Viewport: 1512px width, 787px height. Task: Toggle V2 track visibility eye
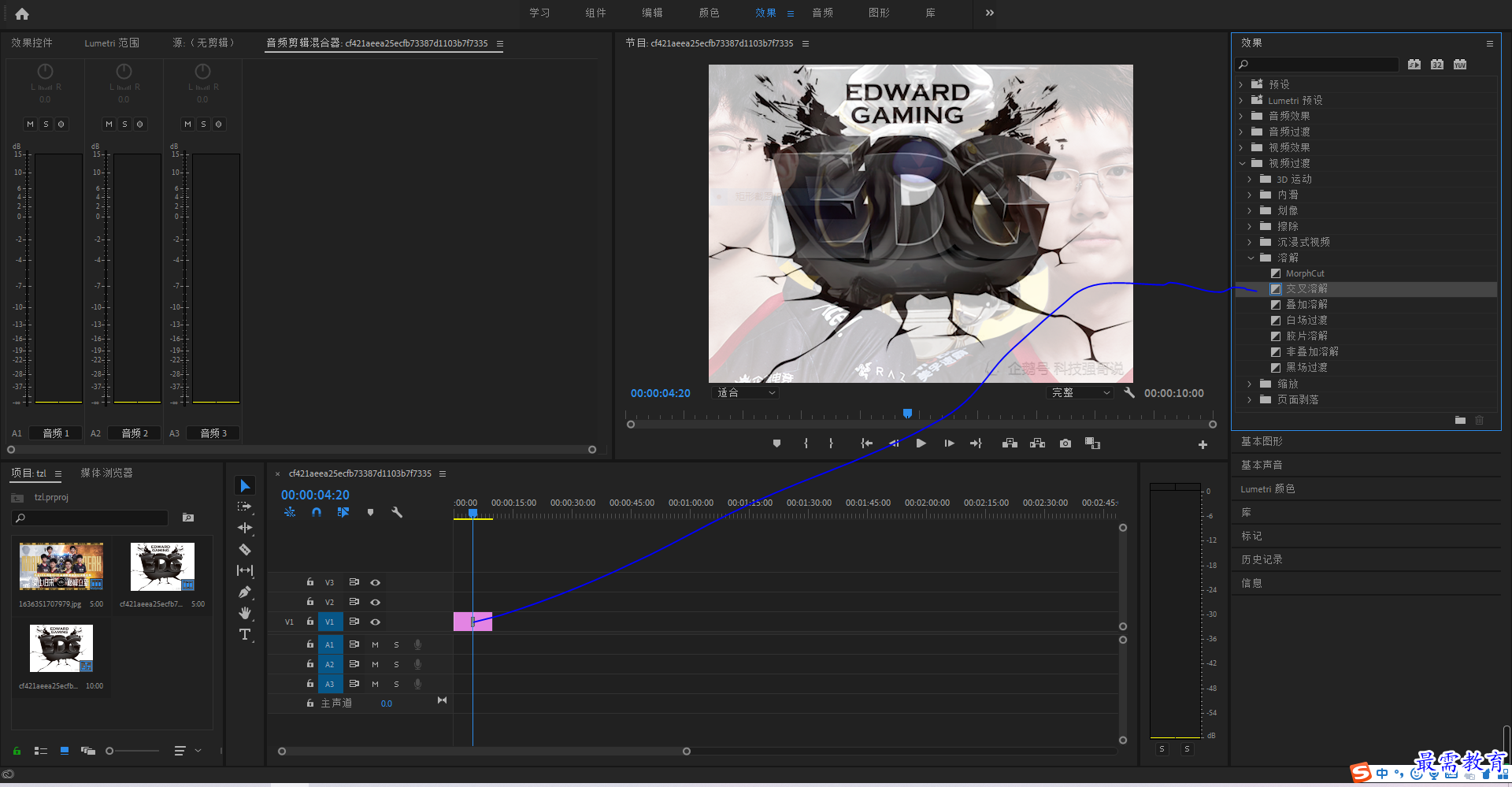(376, 602)
